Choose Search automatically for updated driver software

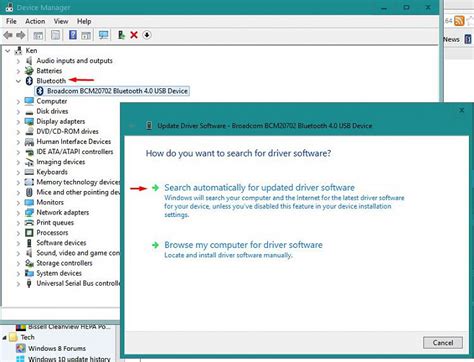(259, 188)
